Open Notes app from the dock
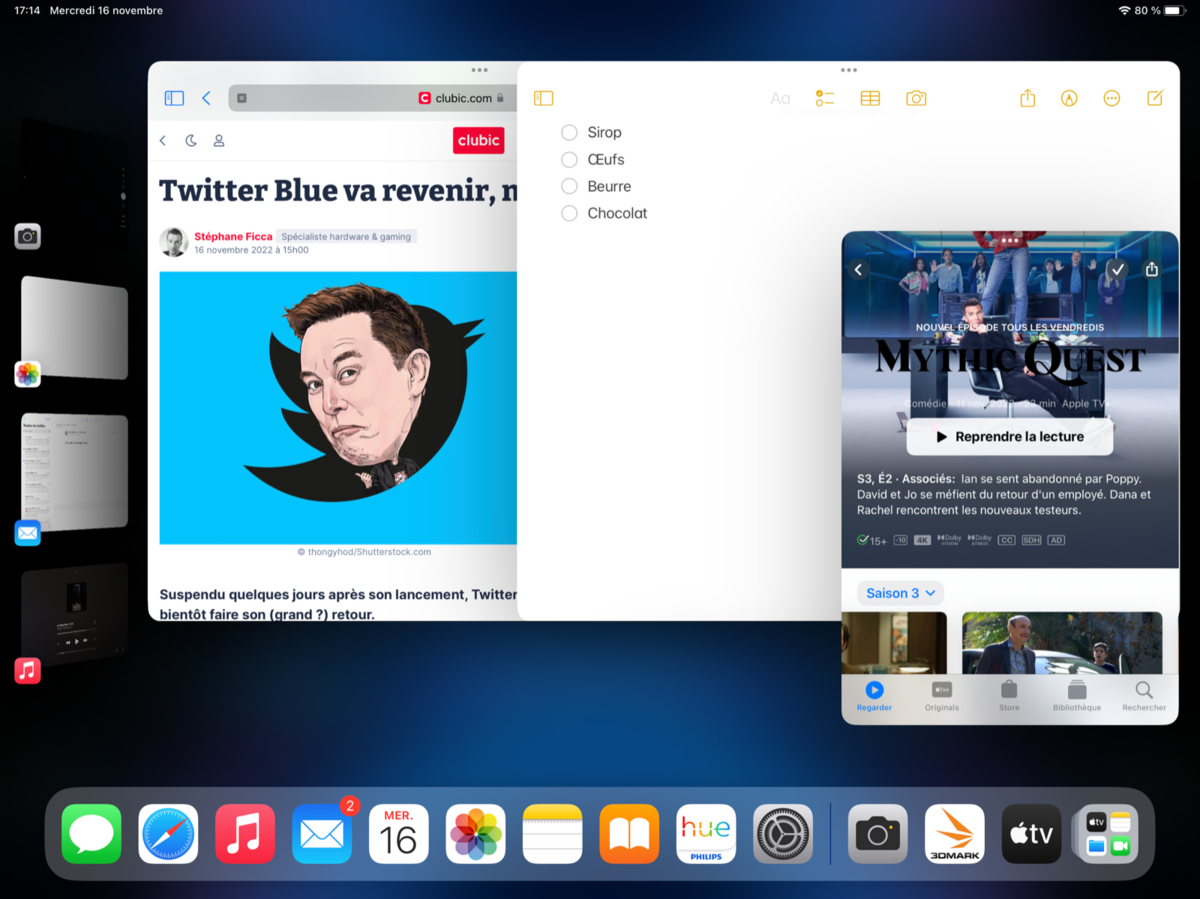 (552, 834)
